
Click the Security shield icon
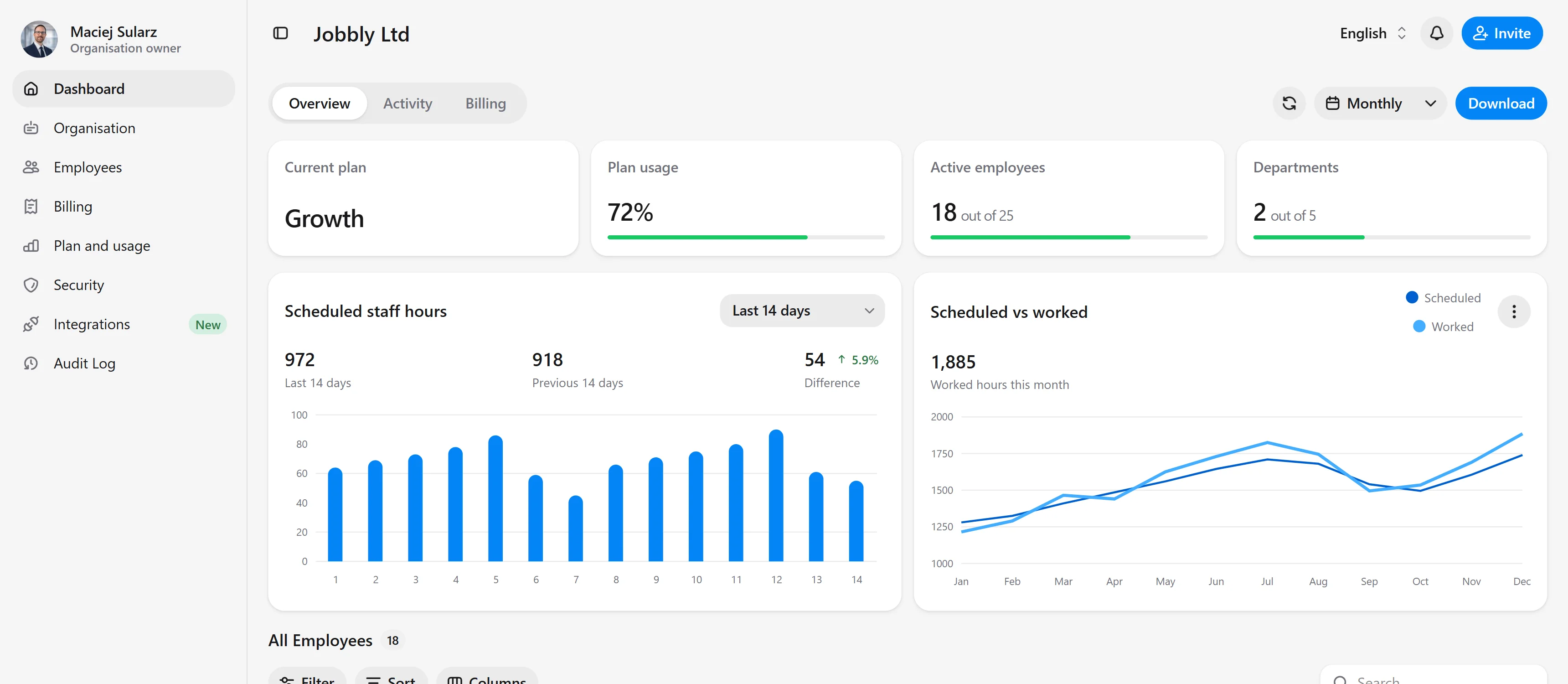(31, 285)
